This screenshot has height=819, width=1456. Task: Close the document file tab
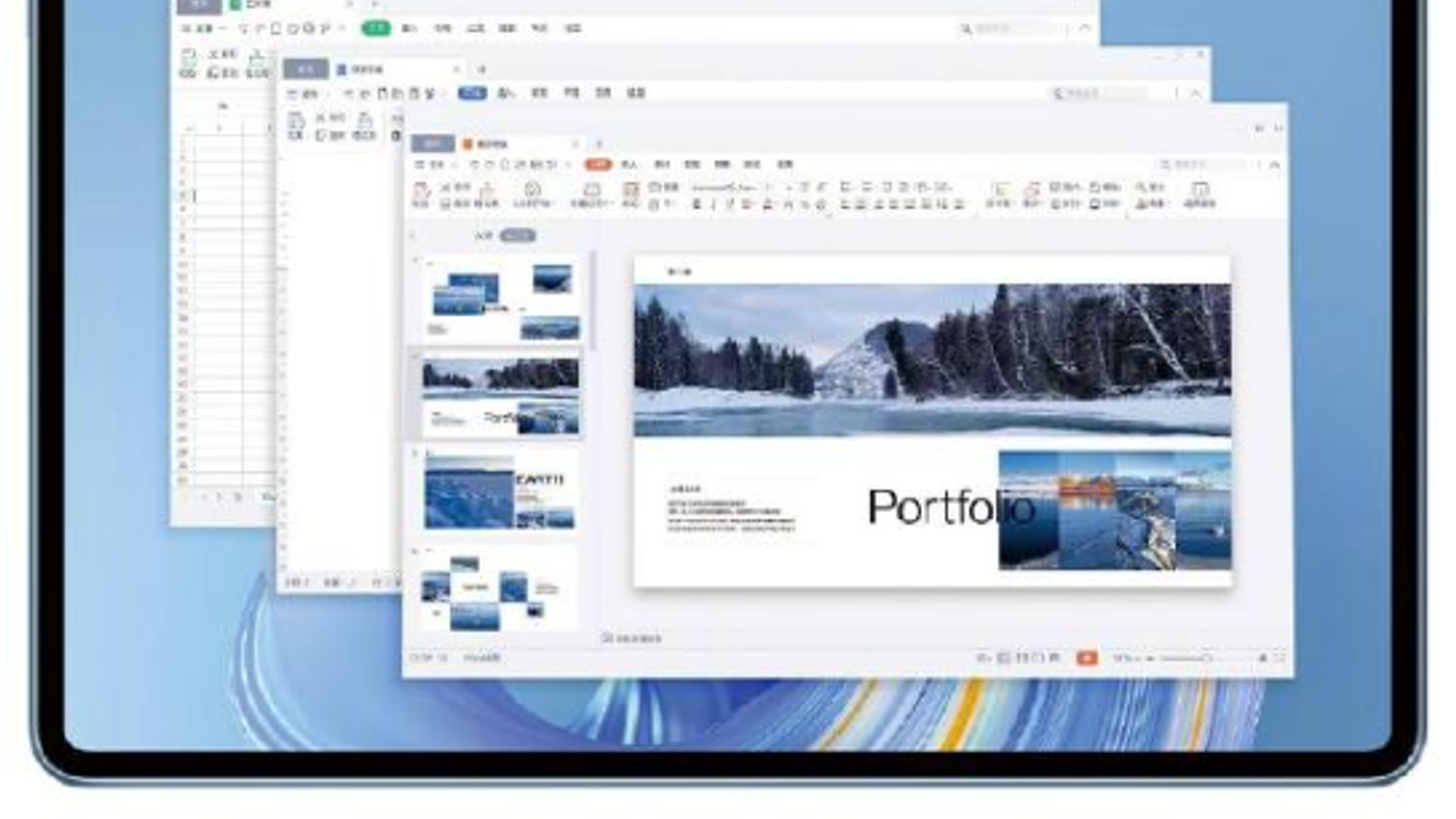[x=456, y=69]
